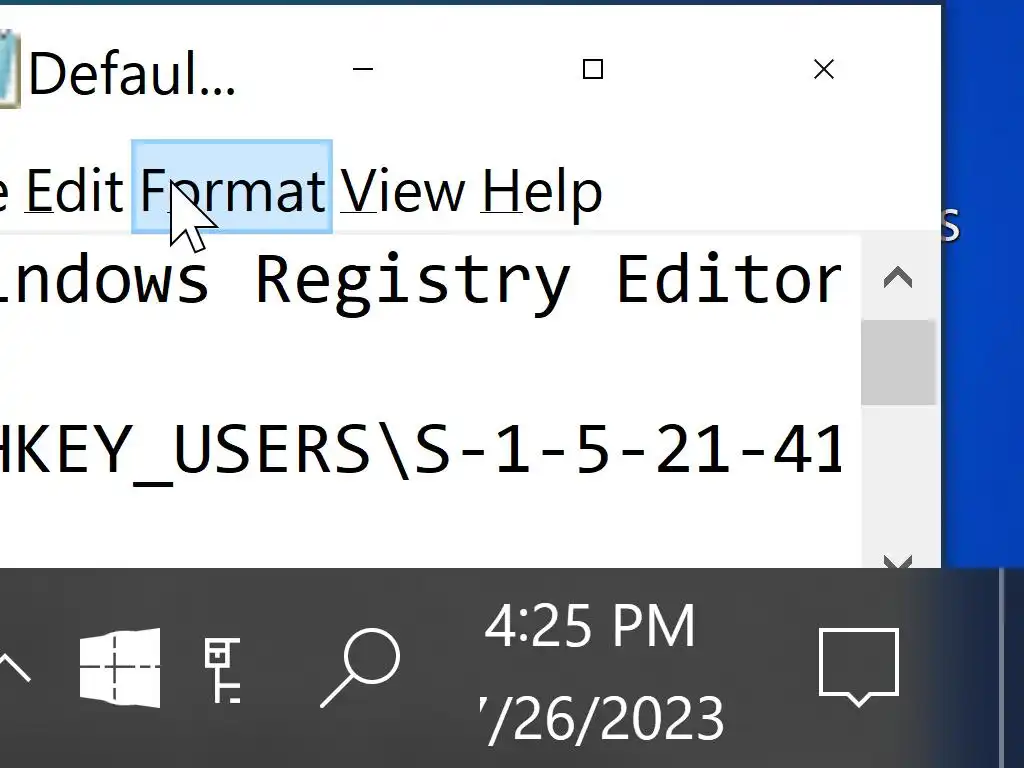Screen dimensions: 1024x768
Task: Click the scrollbar up arrow
Action: tap(898, 278)
